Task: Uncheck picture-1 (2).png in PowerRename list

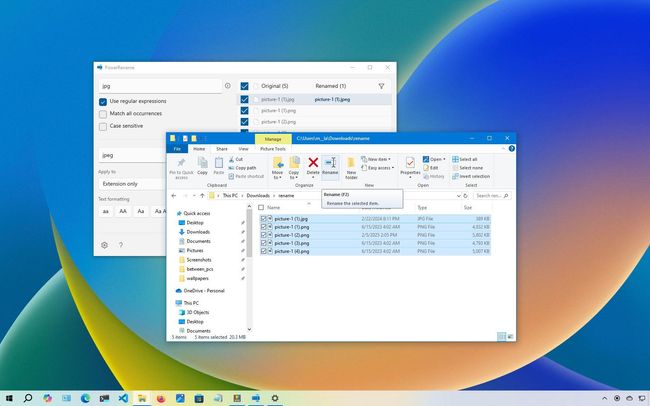Action: [x=245, y=122]
